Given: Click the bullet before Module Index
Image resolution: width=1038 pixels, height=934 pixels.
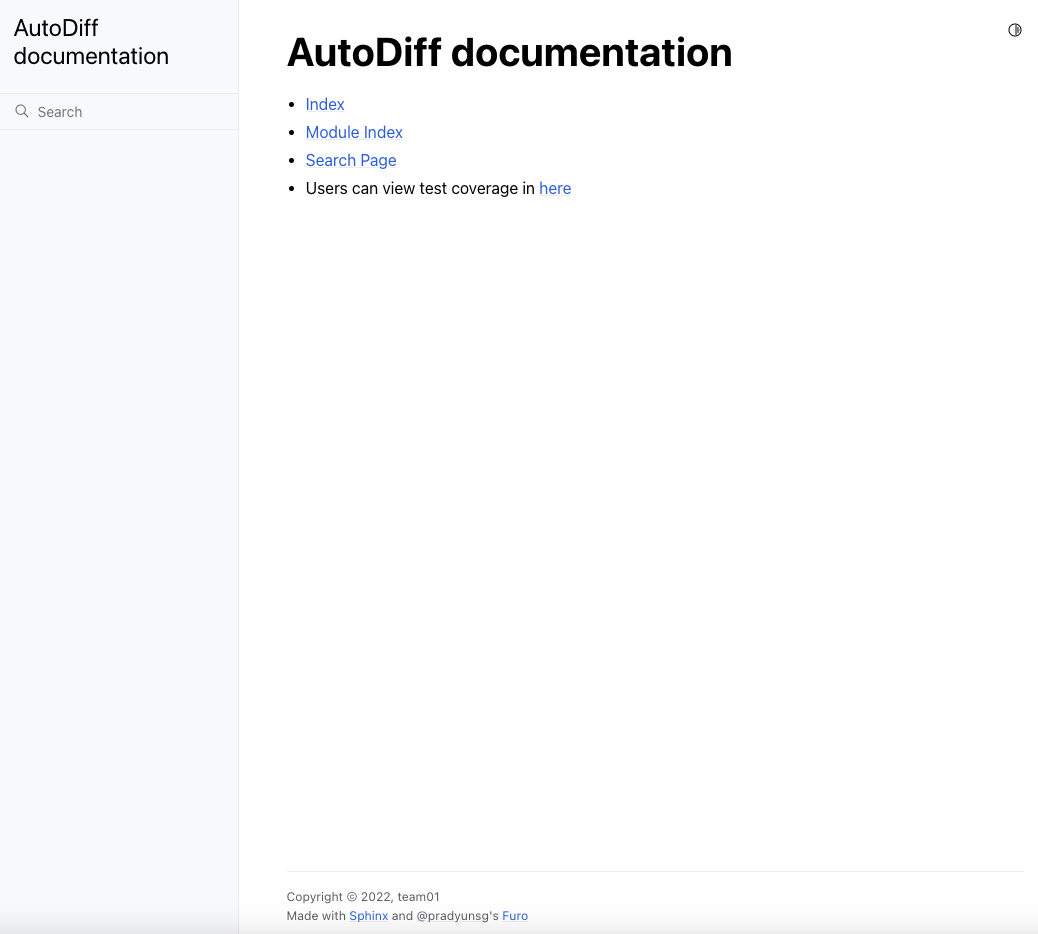Looking at the screenshot, I should click(x=292, y=133).
